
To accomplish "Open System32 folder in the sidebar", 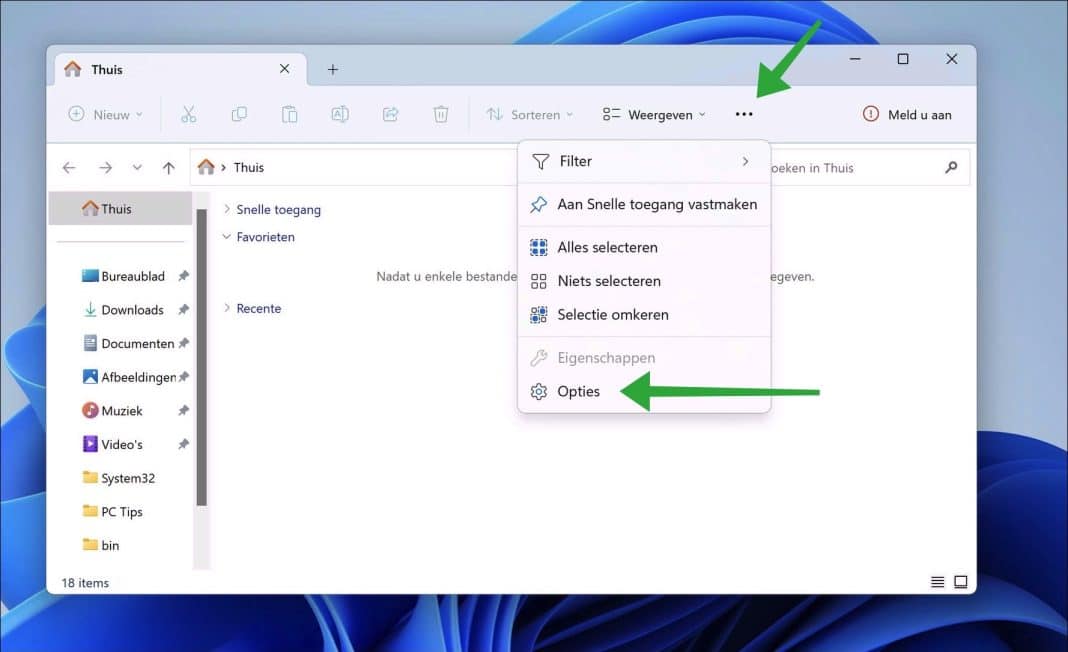I will 128,478.
